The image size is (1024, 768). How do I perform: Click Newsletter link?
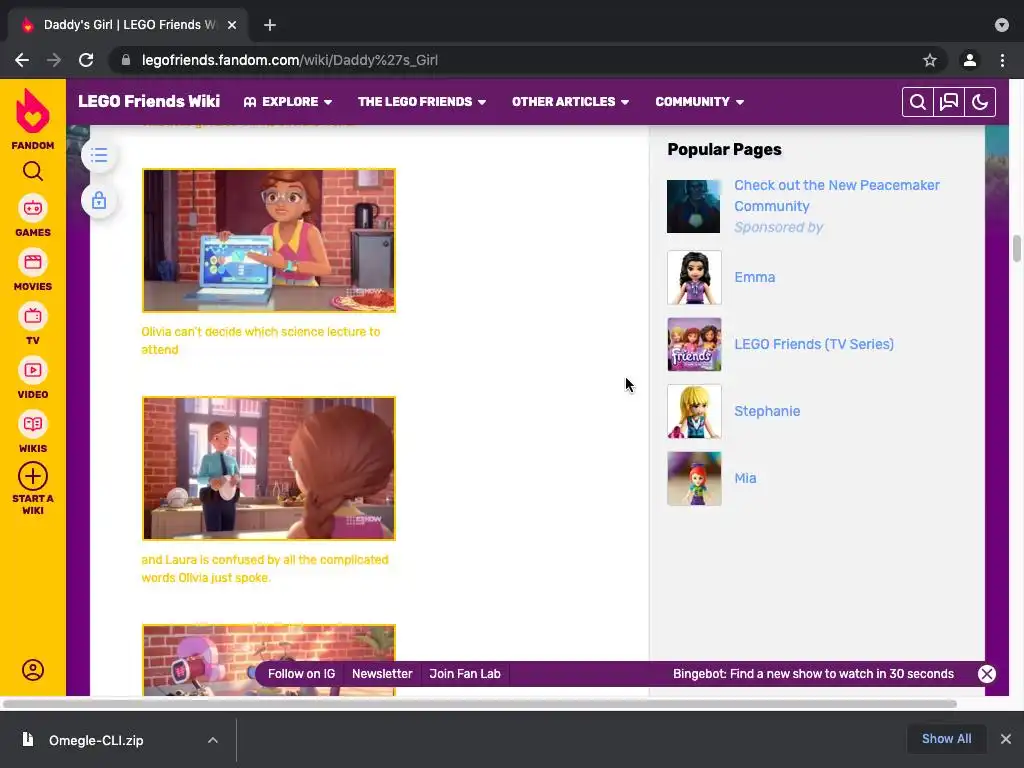[382, 674]
